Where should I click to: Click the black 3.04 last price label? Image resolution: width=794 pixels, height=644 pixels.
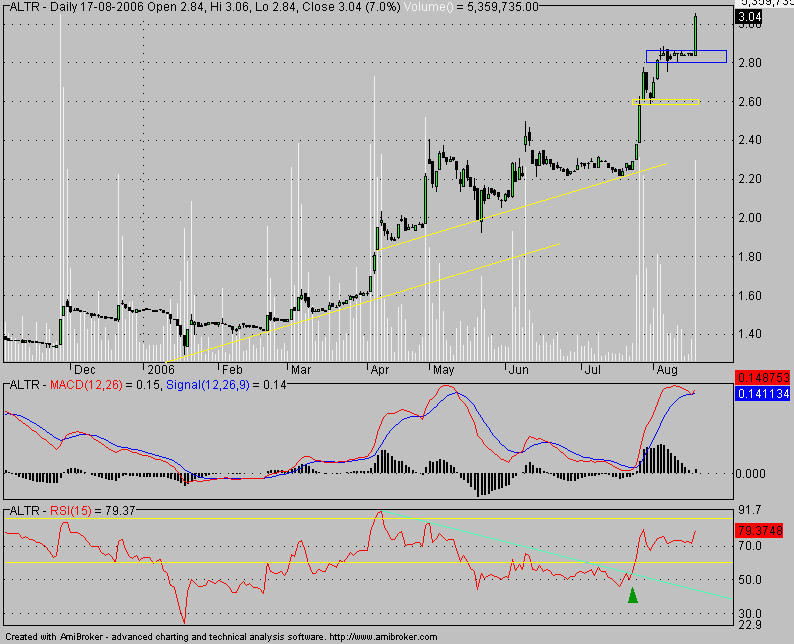(749, 17)
